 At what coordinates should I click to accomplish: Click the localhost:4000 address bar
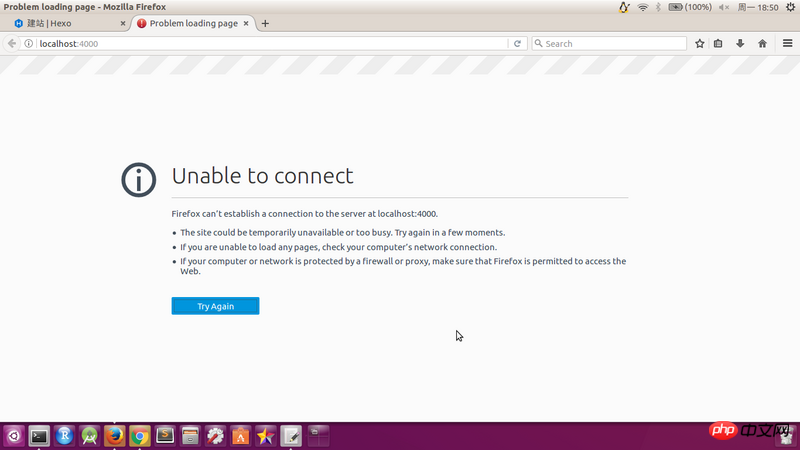pyautogui.click(x=273, y=43)
